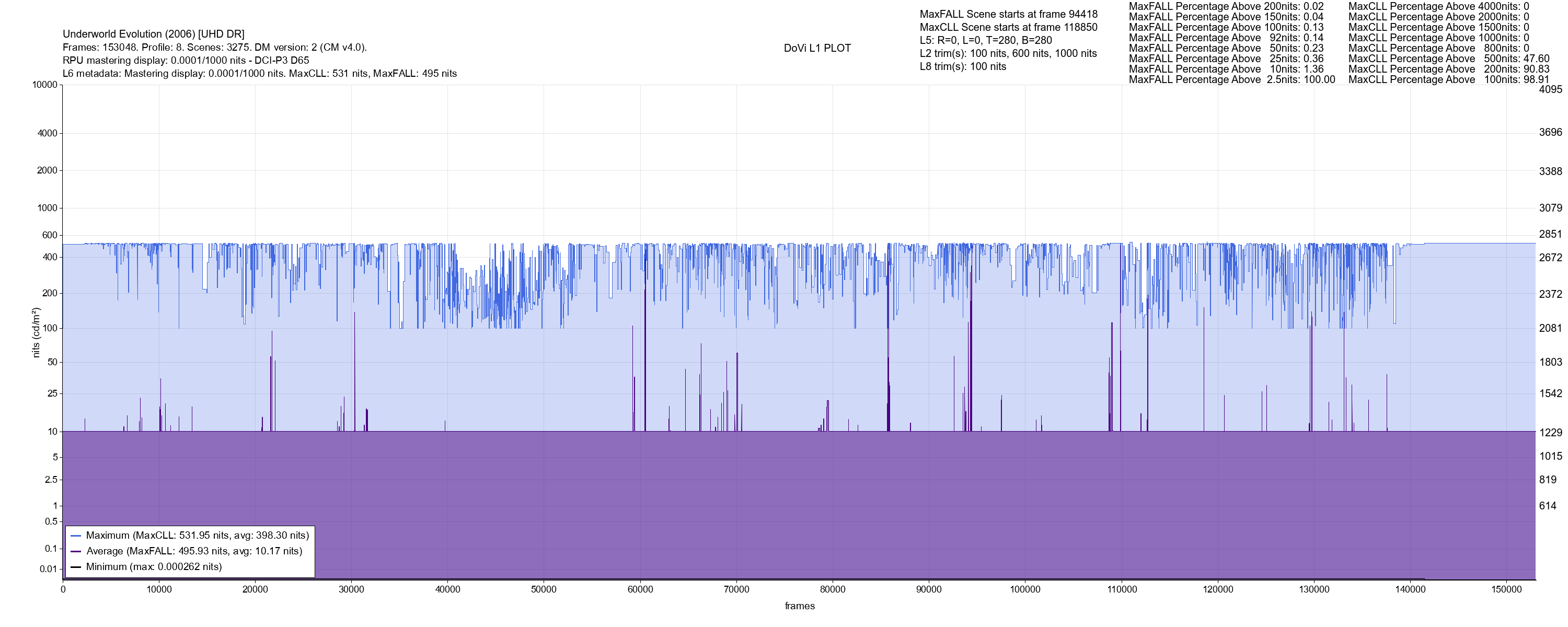Click 'MaxCLL Scene starts at frame 118850' text

coord(1009,27)
